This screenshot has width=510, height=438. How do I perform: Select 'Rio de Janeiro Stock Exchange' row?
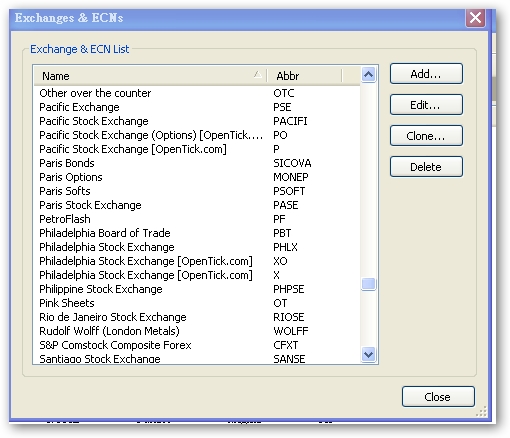tap(197, 317)
